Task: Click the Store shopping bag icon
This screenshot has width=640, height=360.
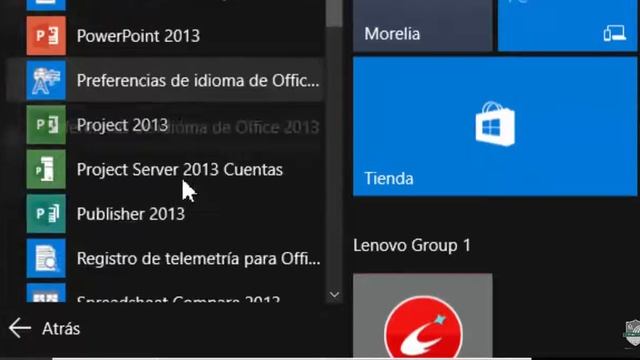Action: click(x=495, y=124)
